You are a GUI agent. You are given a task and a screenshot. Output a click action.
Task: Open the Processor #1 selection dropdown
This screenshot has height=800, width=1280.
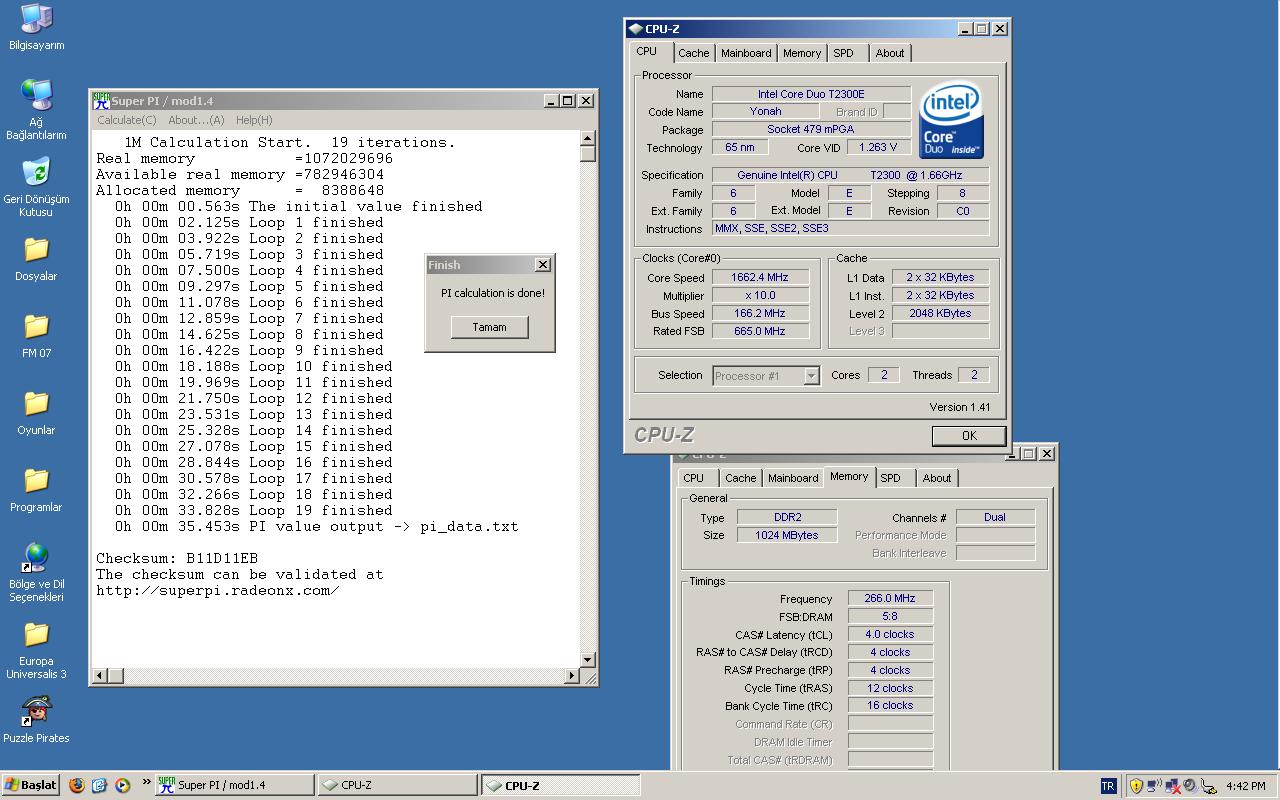[766, 376]
